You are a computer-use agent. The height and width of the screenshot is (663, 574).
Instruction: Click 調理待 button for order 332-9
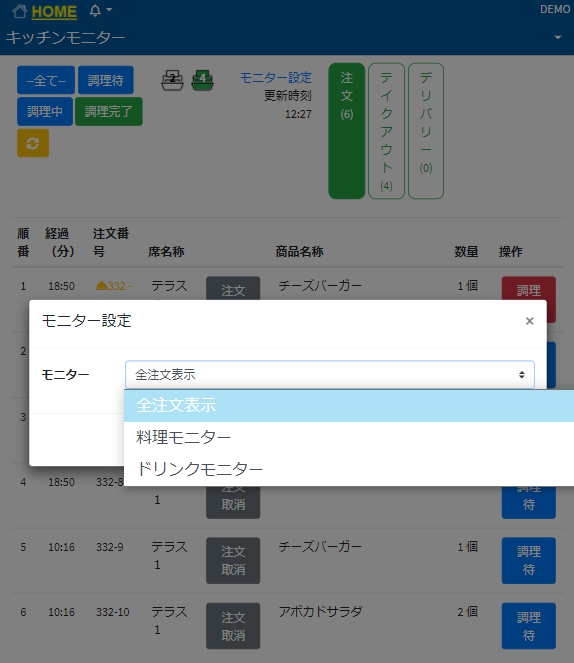(x=528, y=561)
